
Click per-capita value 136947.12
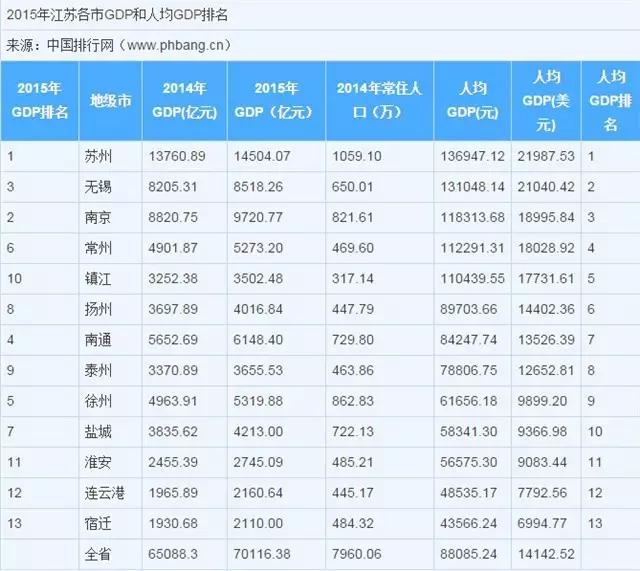coord(472,156)
